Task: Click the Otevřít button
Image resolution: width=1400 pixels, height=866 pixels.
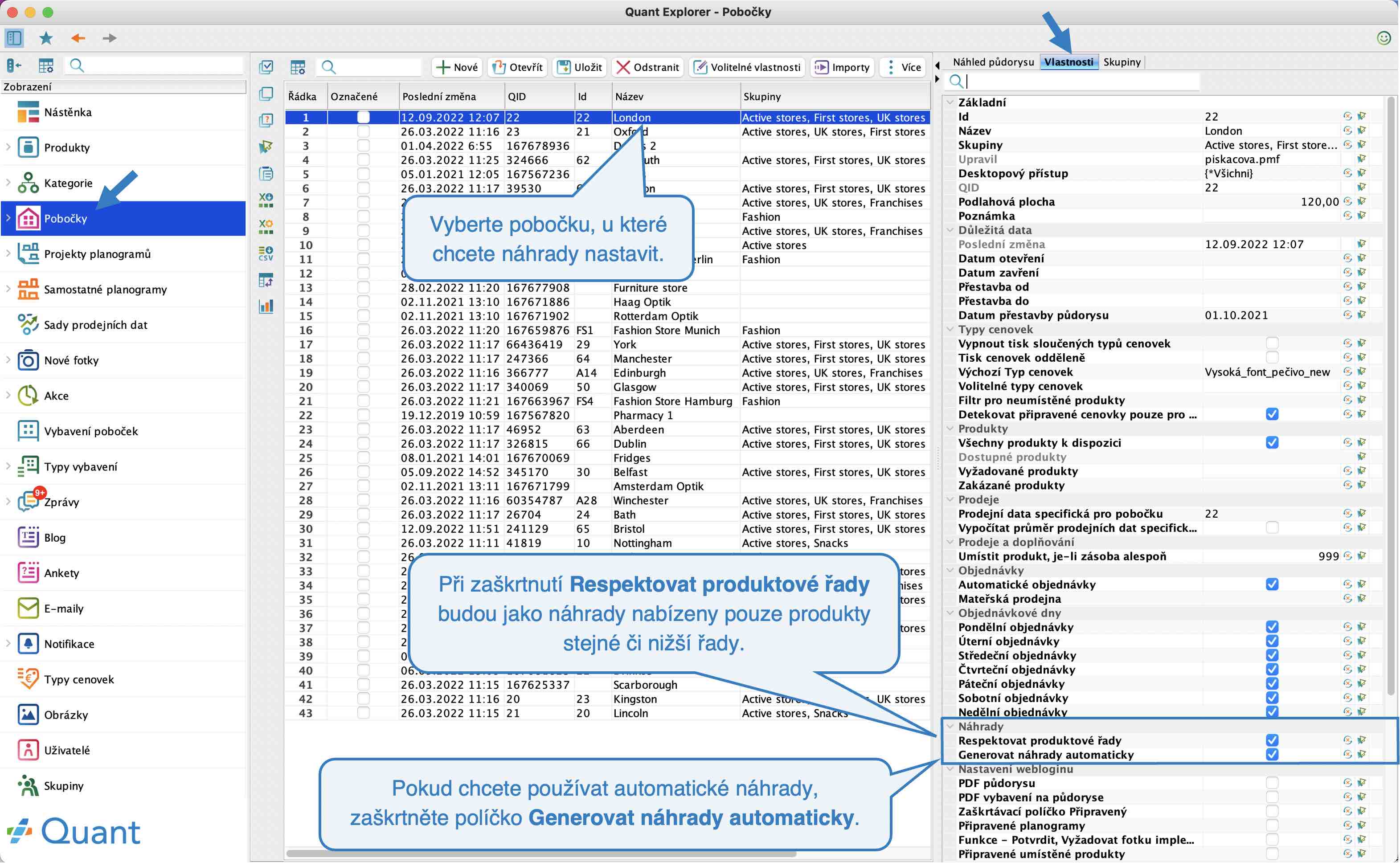Action: (518, 68)
